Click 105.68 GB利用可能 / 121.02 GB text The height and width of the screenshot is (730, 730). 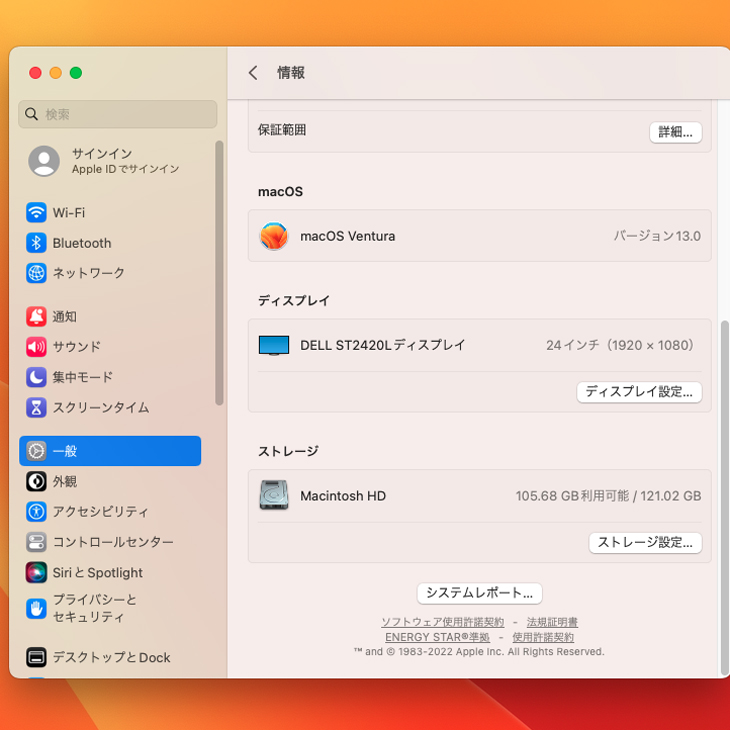[608, 496]
